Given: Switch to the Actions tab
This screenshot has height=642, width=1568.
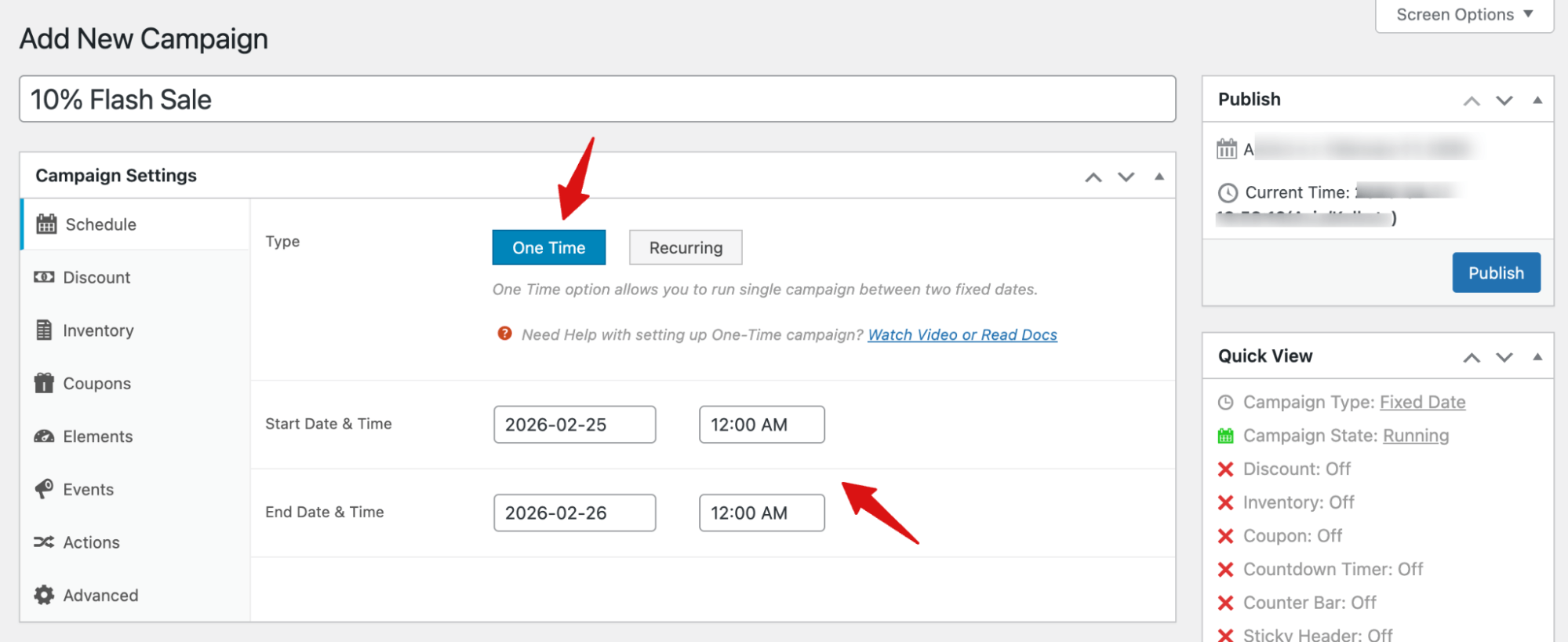Looking at the screenshot, I should (x=135, y=542).
